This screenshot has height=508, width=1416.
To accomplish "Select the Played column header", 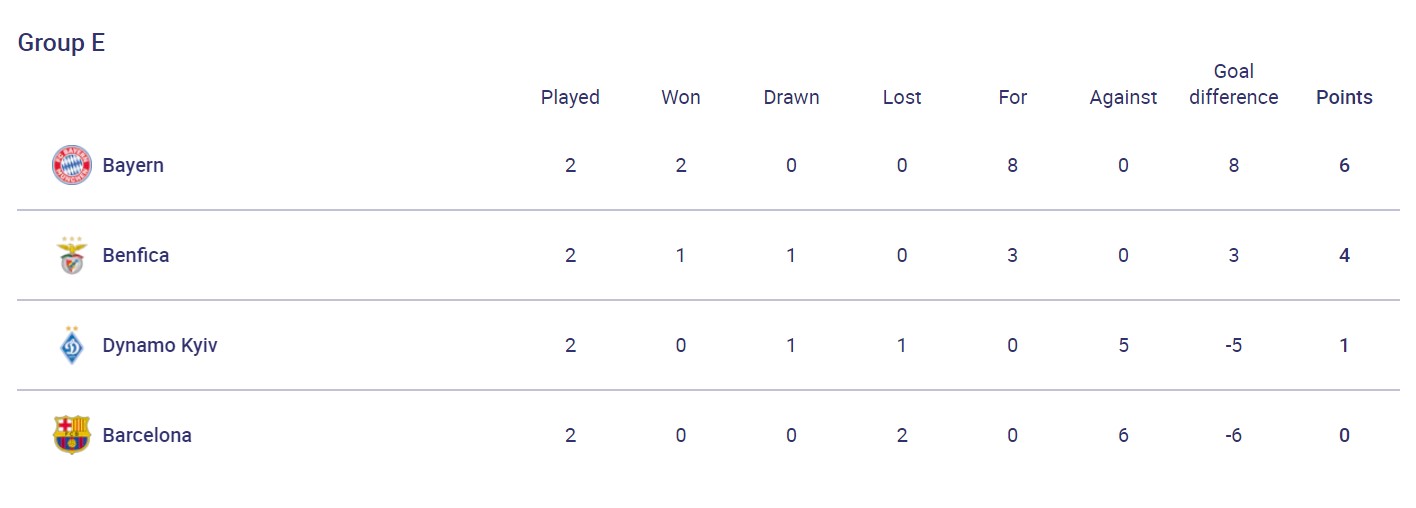I will click(x=570, y=97).
